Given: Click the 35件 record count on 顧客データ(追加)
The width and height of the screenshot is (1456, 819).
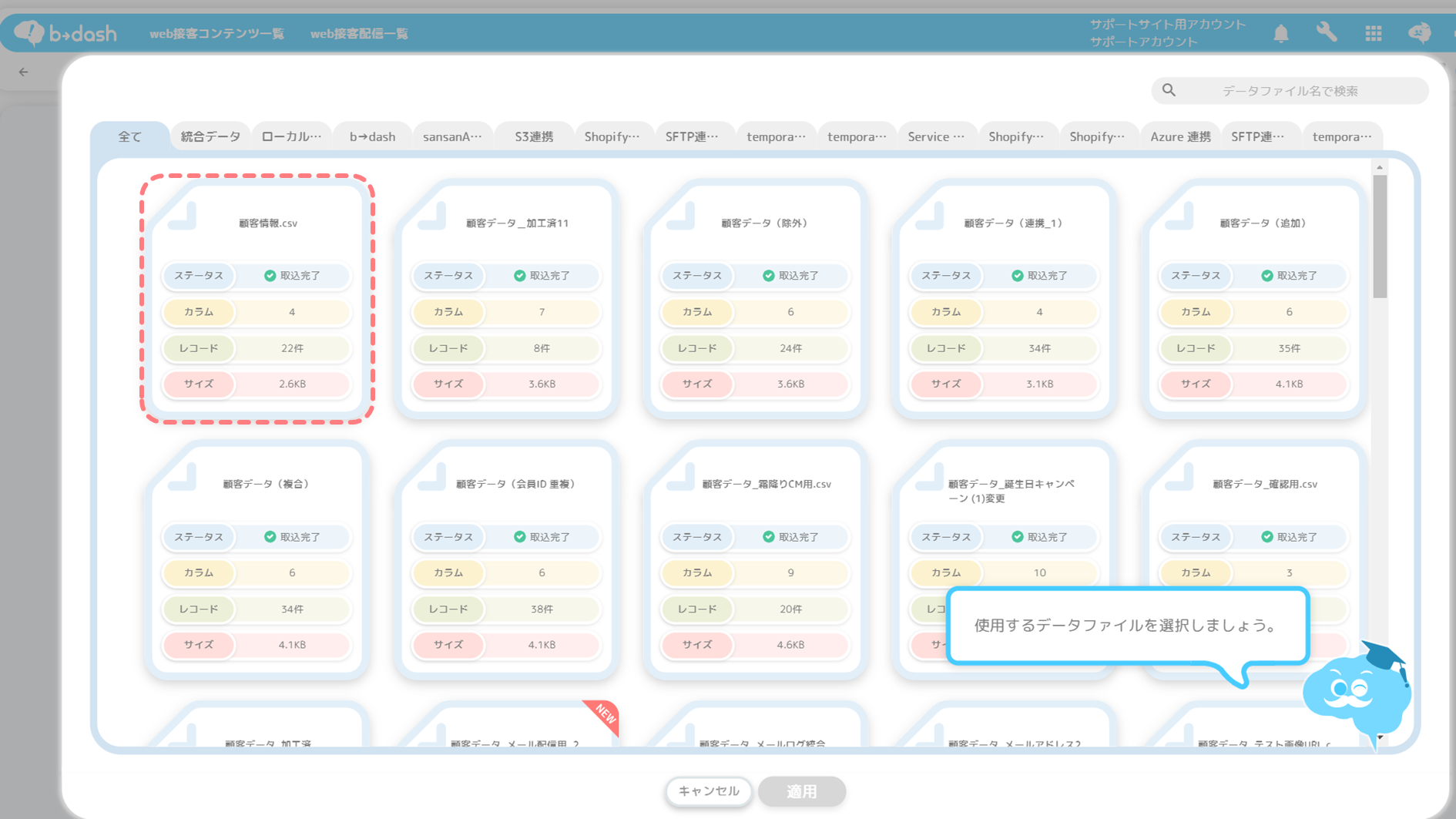Looking at the screenshot, I should point(1289,348).
